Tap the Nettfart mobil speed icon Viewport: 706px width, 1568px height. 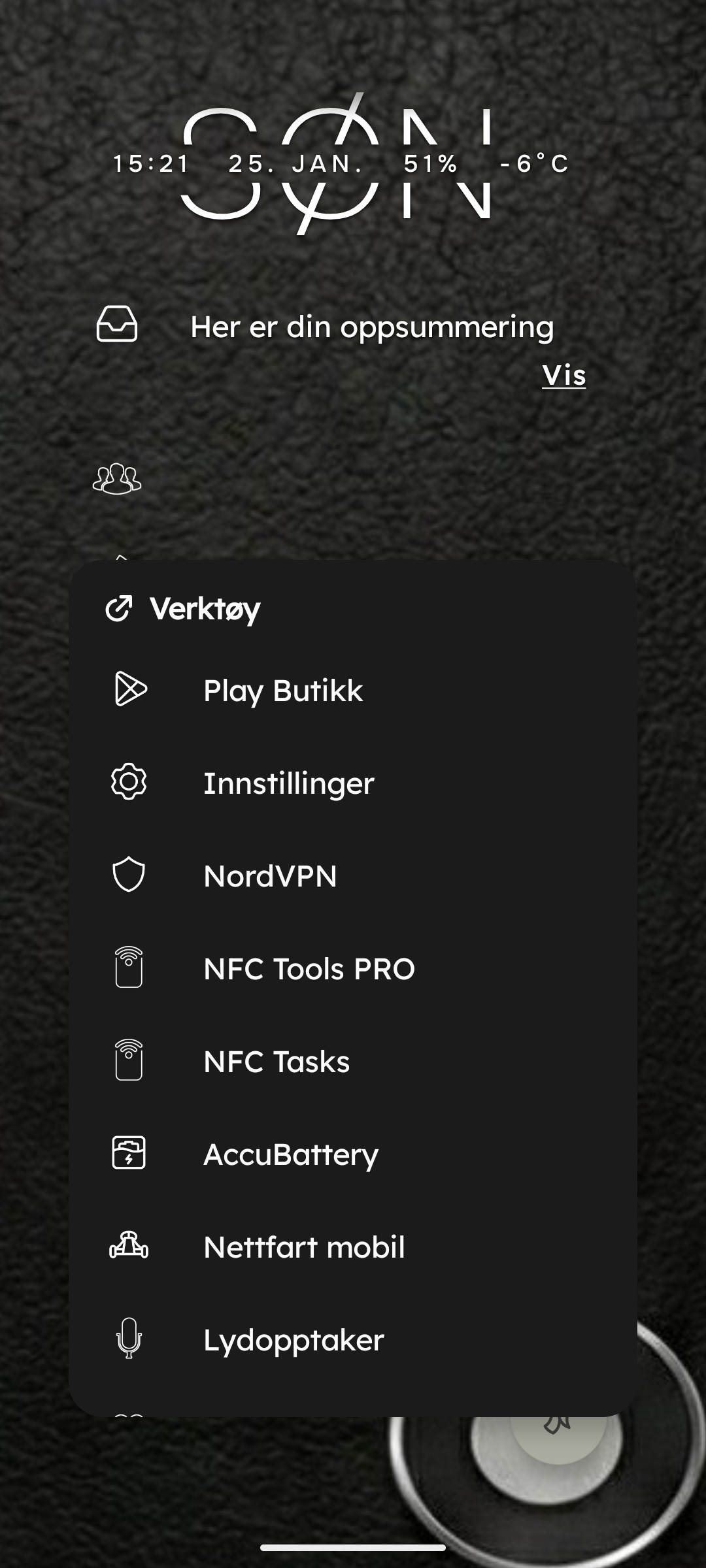coord(129,1245)
